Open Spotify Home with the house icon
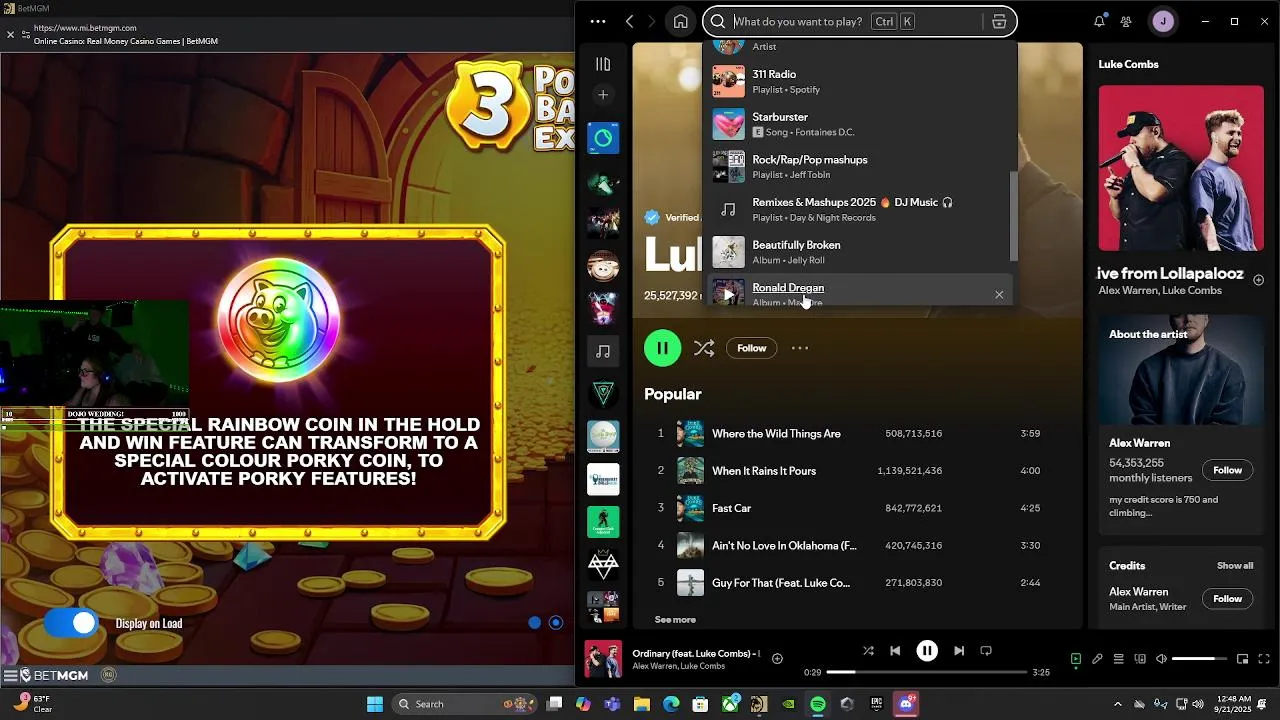 (680, 21)
